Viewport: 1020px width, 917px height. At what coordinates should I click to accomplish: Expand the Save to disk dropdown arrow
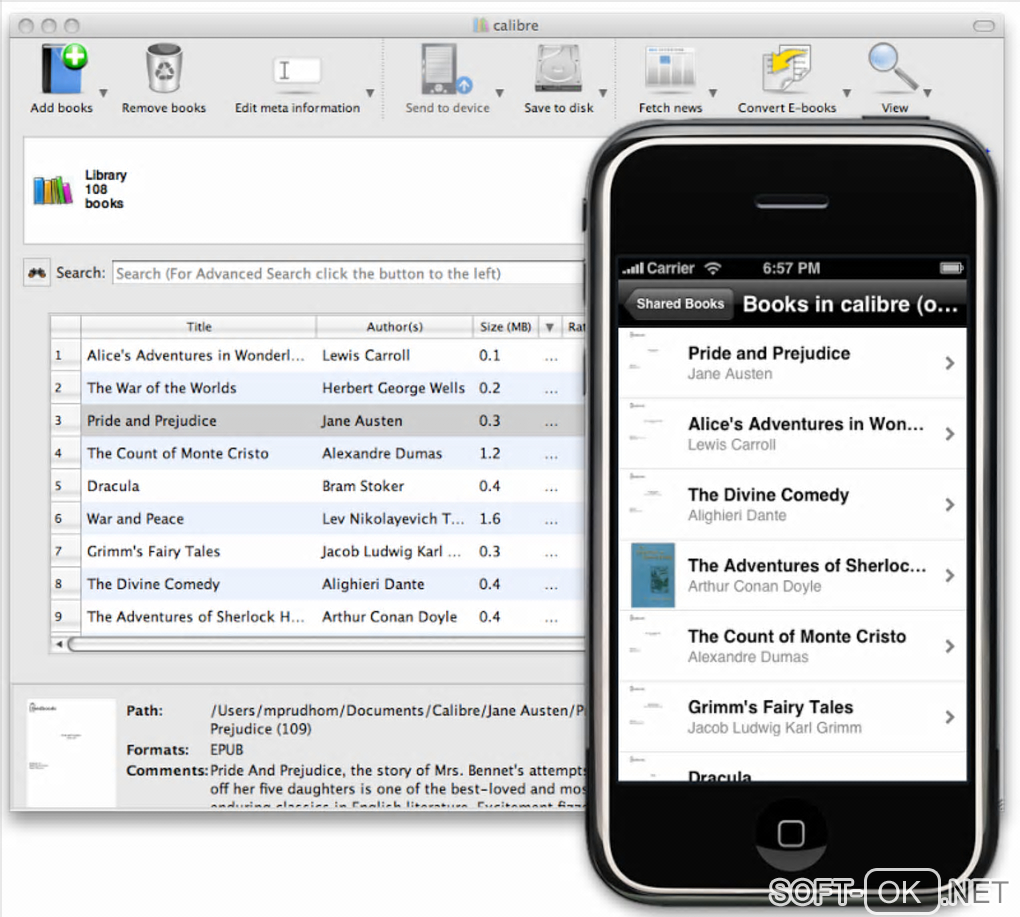603,94
